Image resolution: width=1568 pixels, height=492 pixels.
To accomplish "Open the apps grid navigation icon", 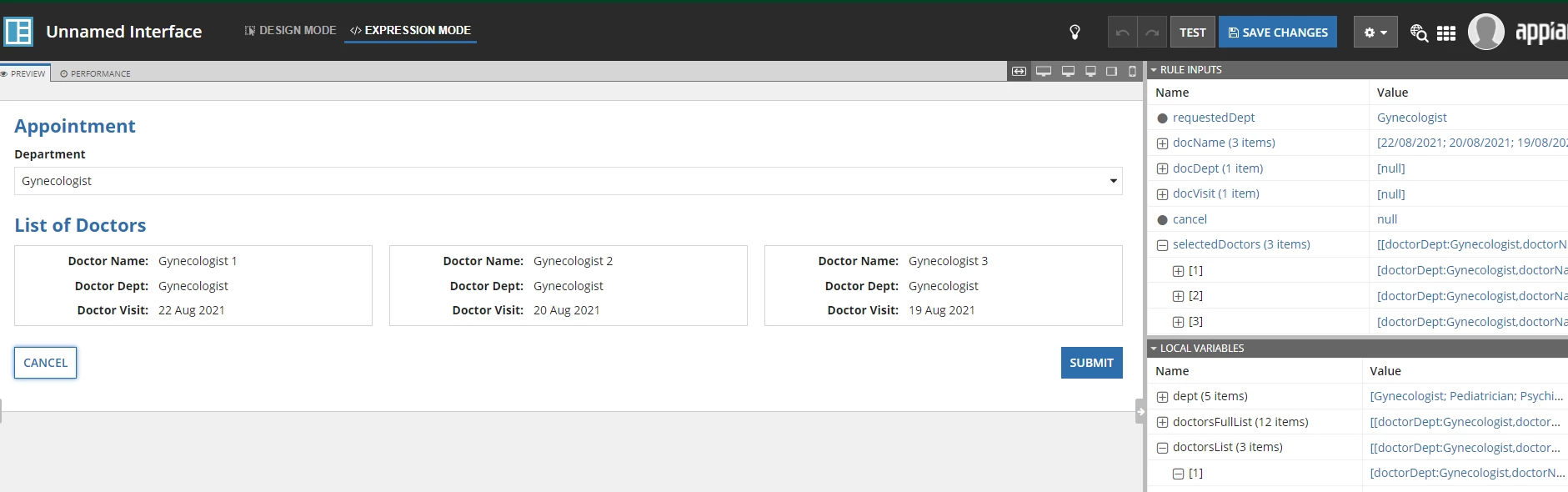I will (1446, 33).
